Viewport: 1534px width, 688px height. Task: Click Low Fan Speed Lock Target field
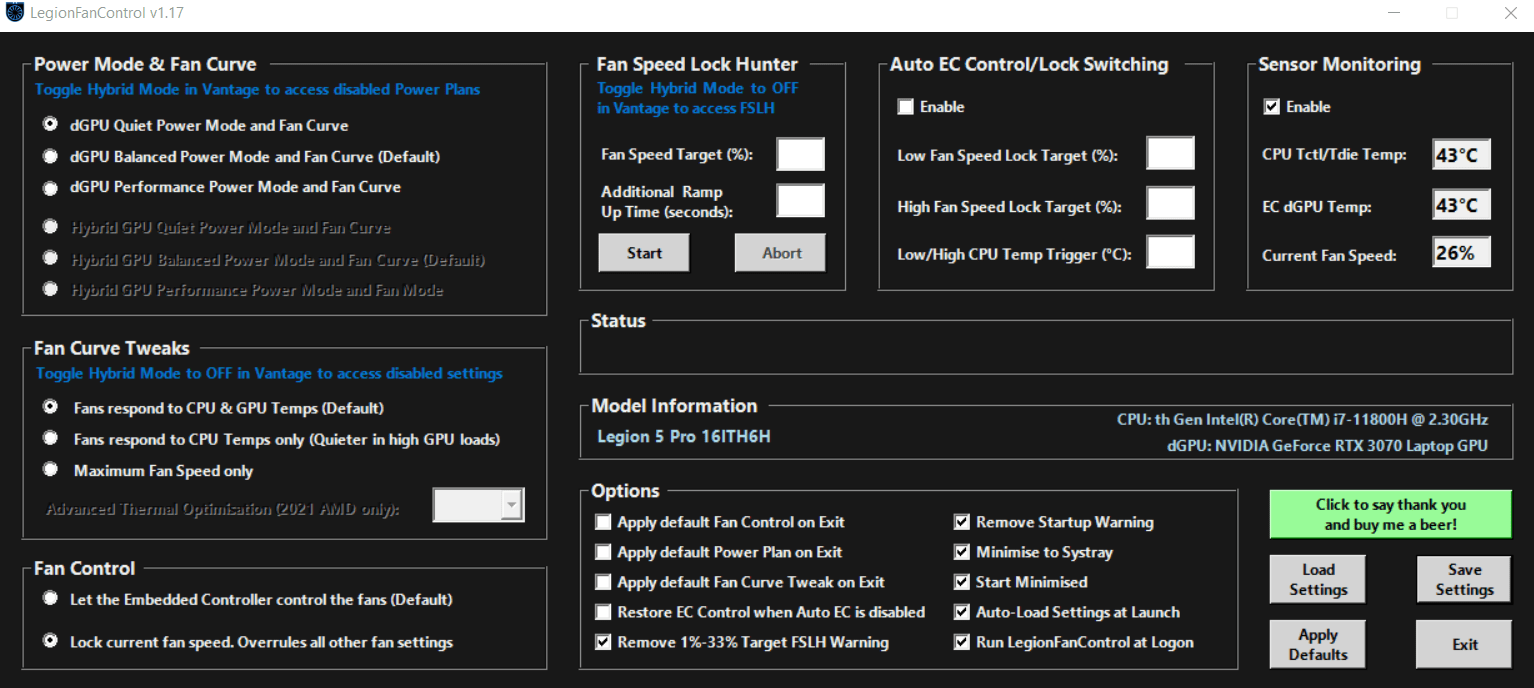pyautogui.click(x=1170, y=154)
